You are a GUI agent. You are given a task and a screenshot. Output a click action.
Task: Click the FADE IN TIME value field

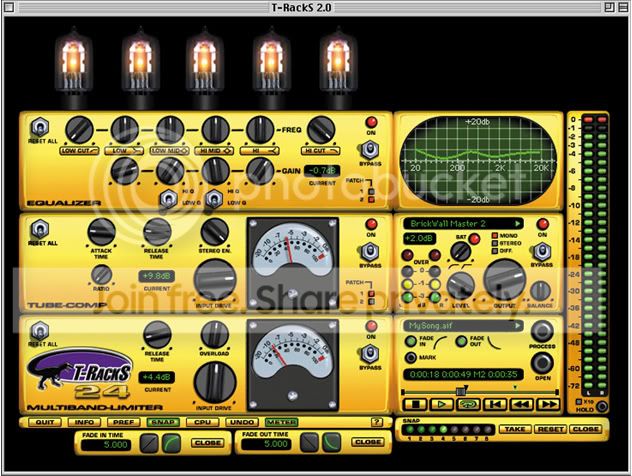[106, 445]
